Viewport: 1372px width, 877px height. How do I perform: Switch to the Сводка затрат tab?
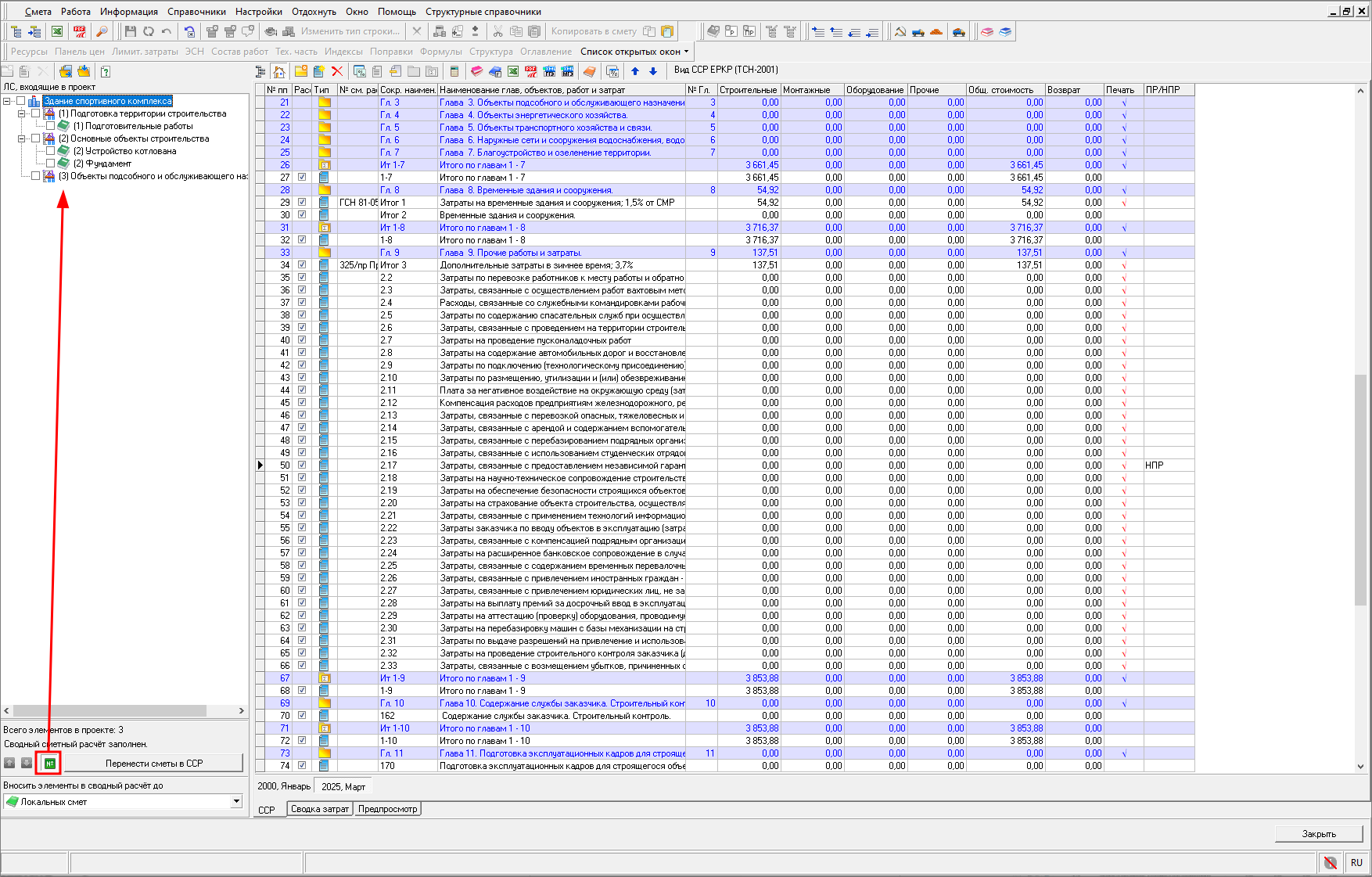pos(319,809)
